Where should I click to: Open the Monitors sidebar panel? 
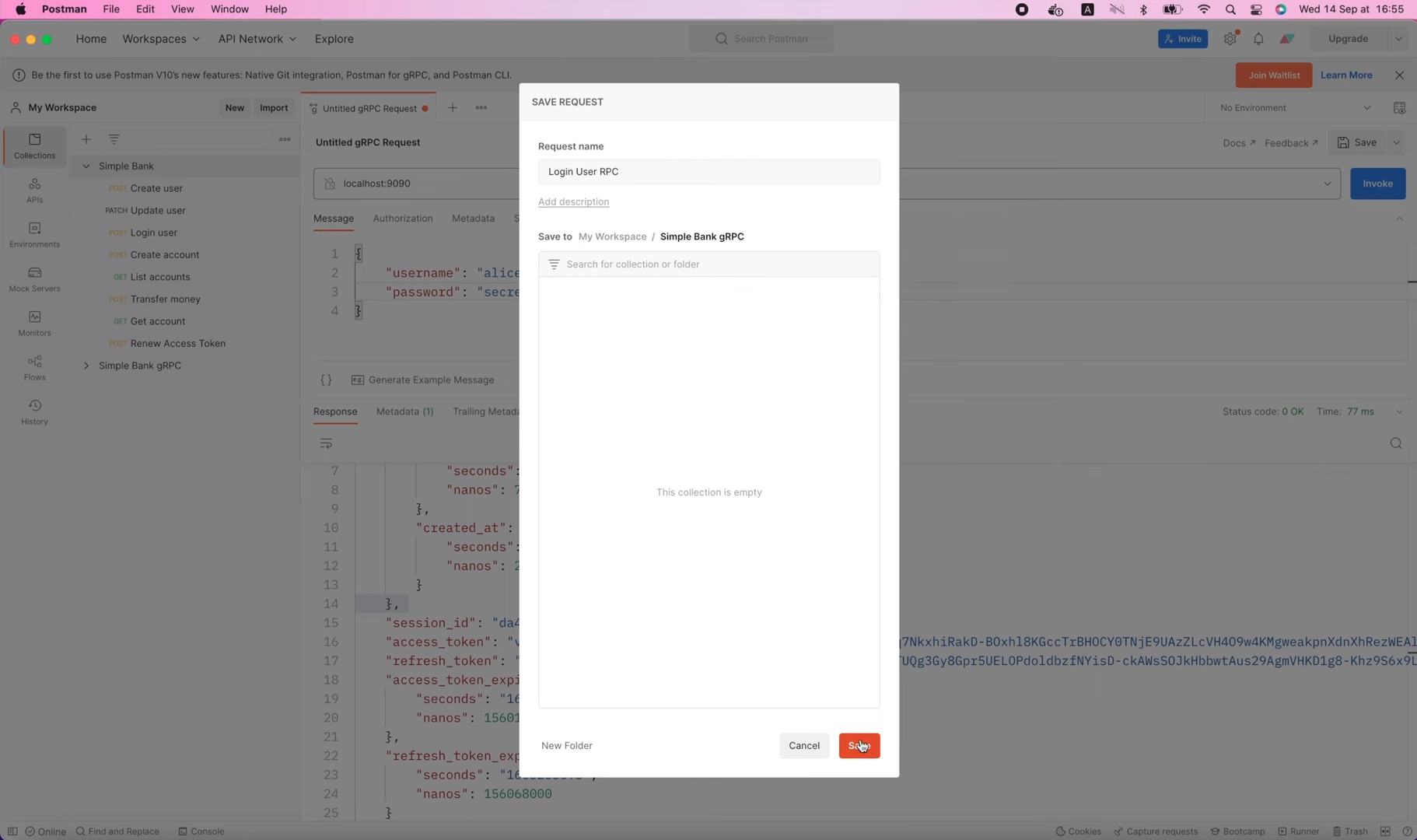[x=34, y=324]
